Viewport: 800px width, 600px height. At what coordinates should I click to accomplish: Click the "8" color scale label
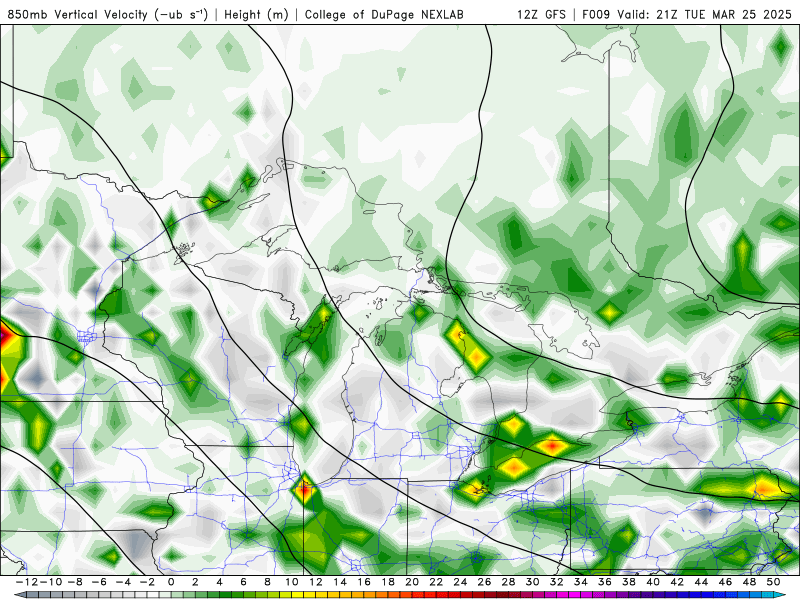pos(267,582)
